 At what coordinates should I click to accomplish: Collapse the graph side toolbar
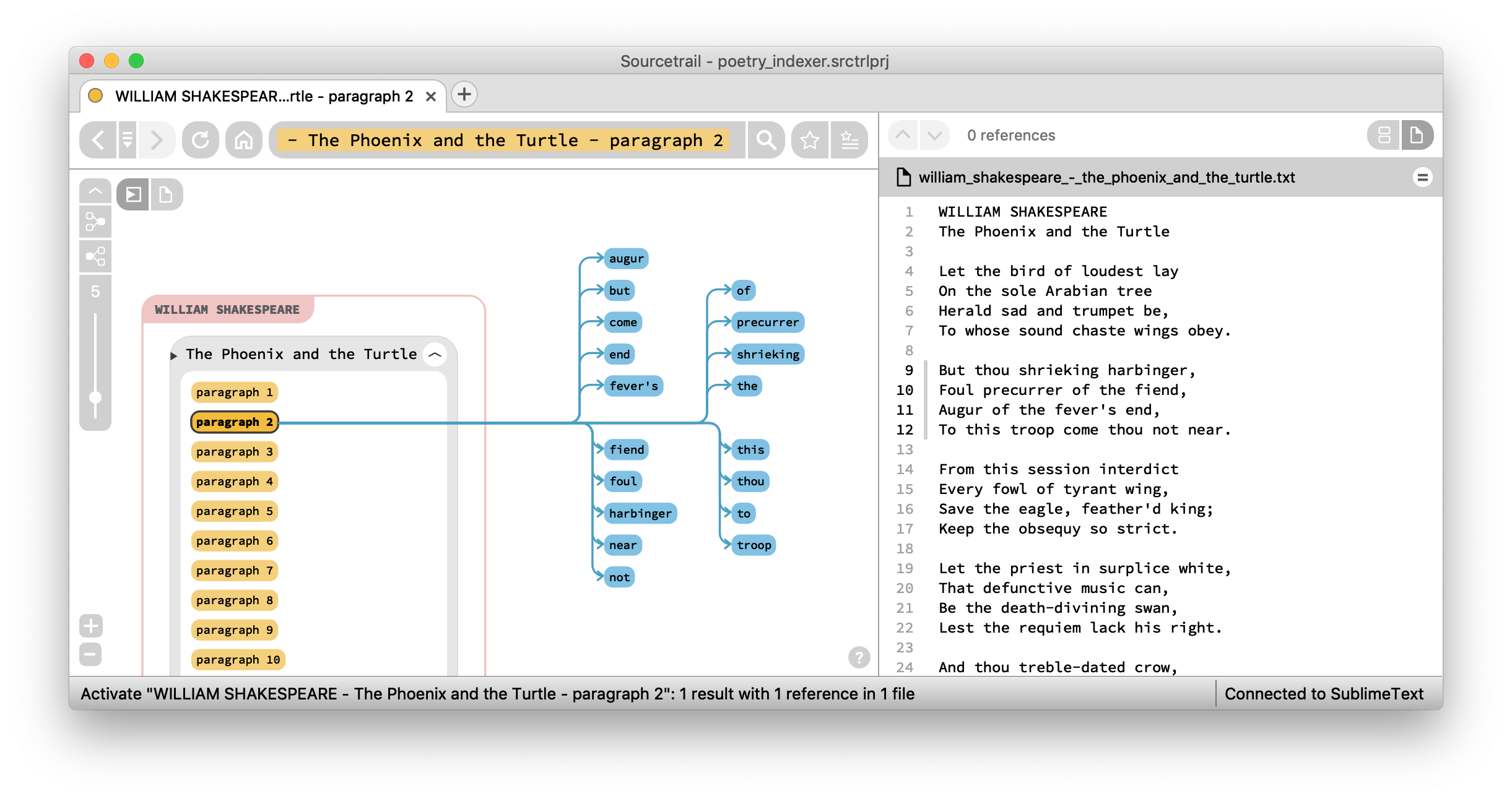pyautogui.click(x=95, y=191)
